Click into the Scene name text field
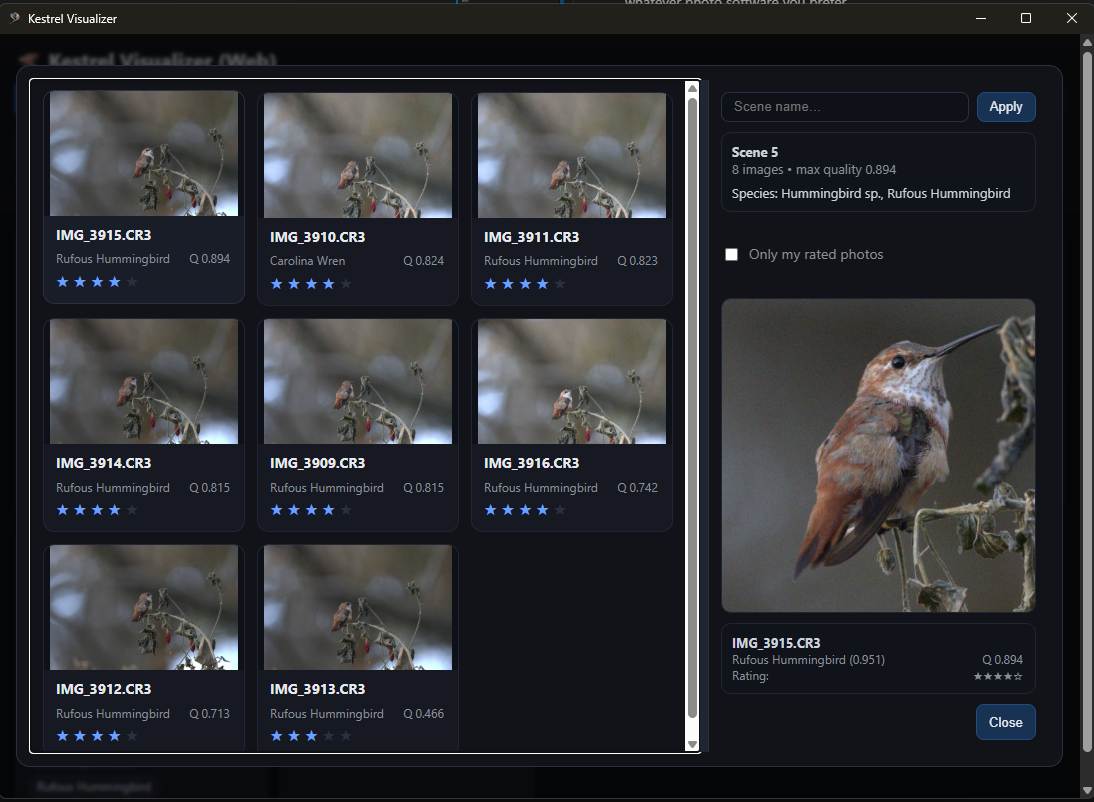 click(844, 106)
